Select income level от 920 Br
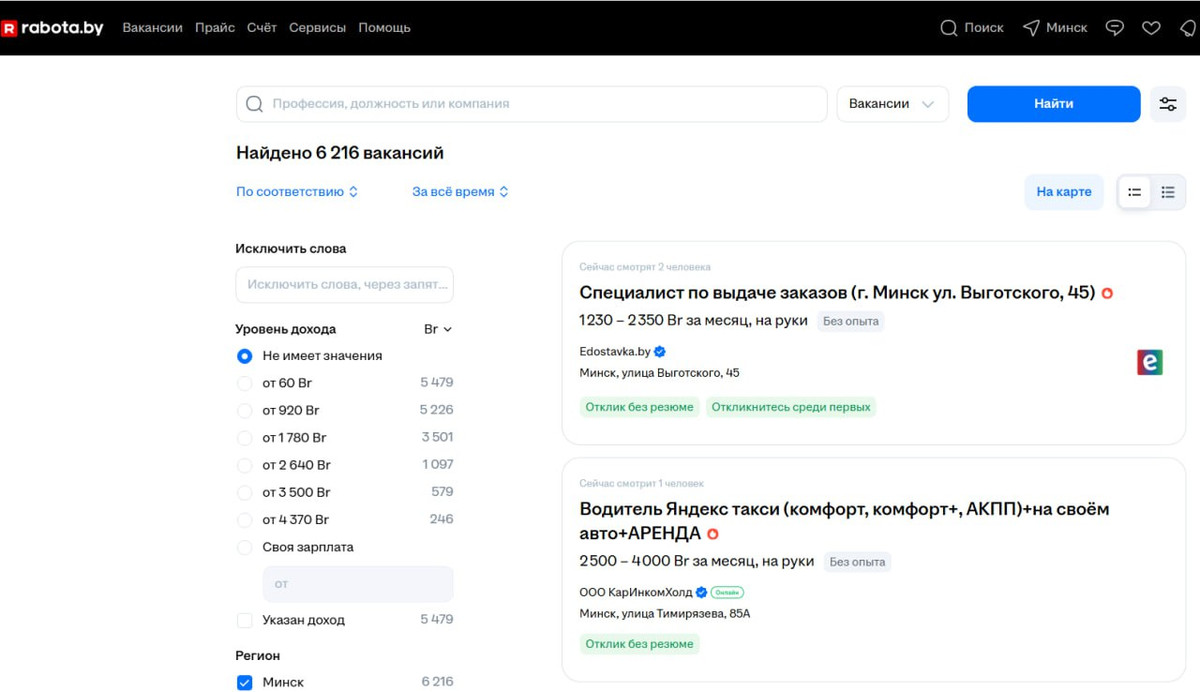Image resolution: width=1200 pixels, height=692 pixels. point(245,410)
